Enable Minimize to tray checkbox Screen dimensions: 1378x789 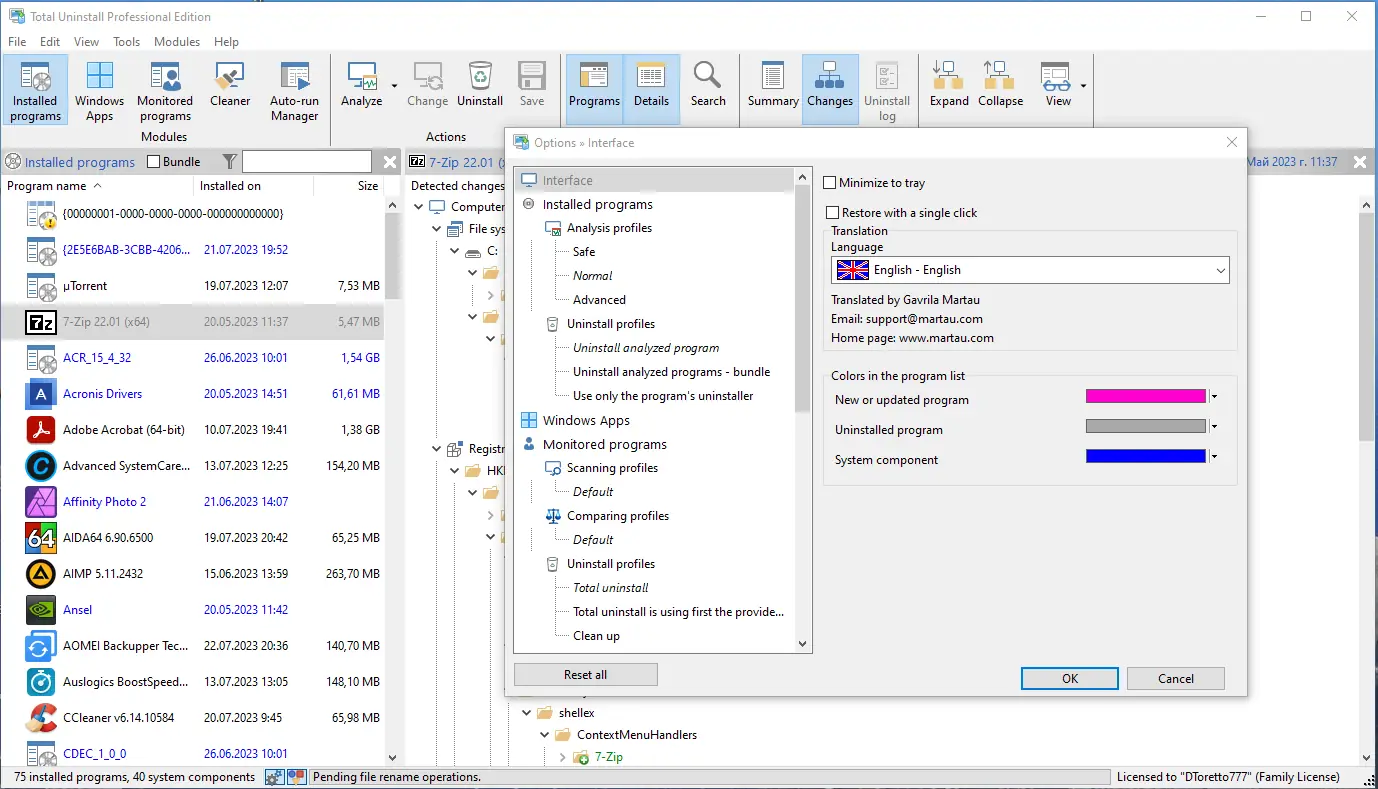(x=830, y=183)
